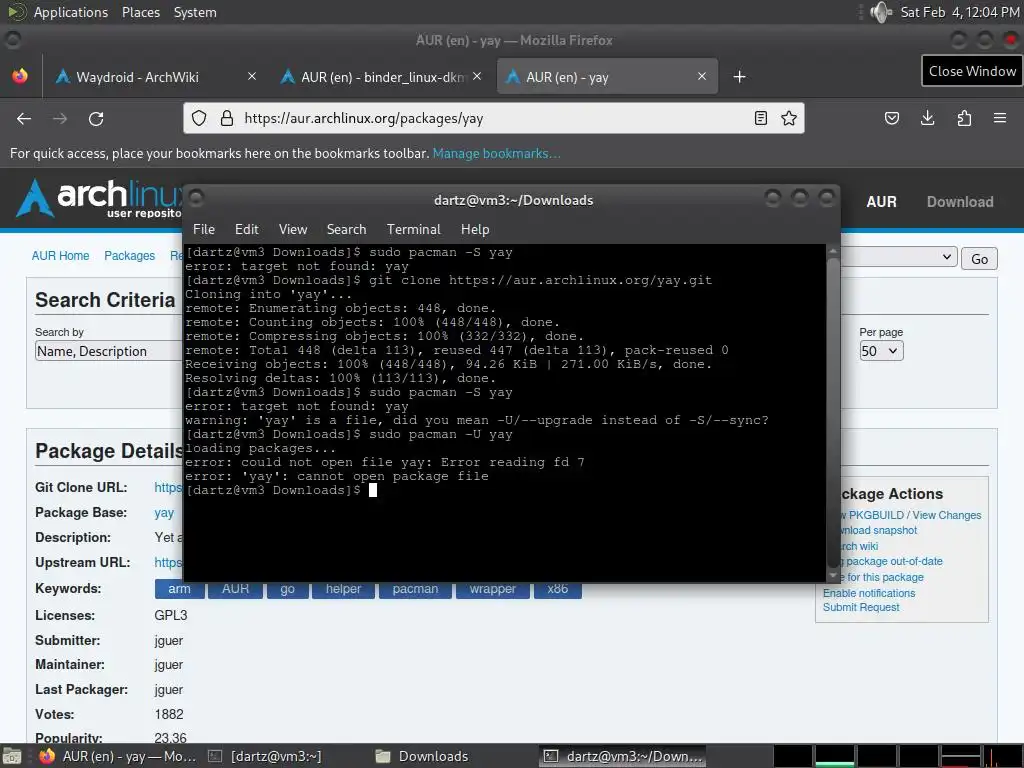Screen dimensions: 1024x768
Task: Click the Arch Linux logo
Action: click(98, 198)
